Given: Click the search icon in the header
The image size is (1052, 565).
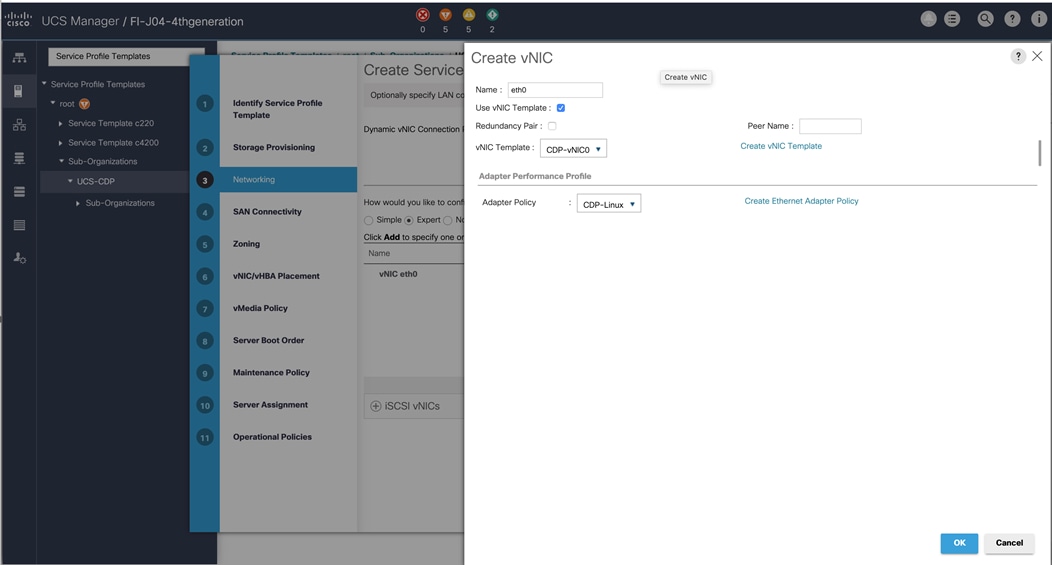Looking at the screenshot, I should point(985,19).
